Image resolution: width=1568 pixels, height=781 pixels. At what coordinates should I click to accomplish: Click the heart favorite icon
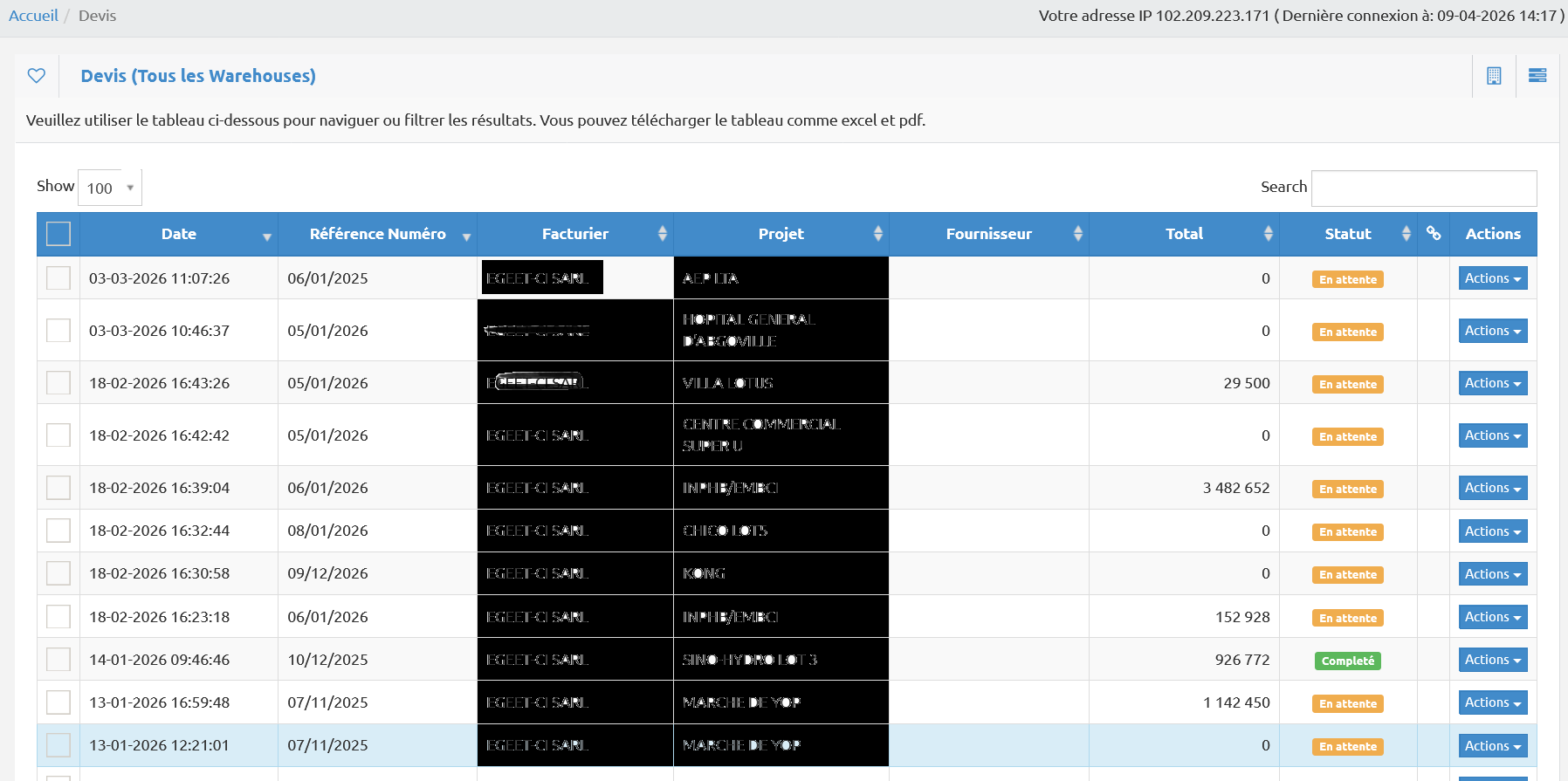coord(37,76)
